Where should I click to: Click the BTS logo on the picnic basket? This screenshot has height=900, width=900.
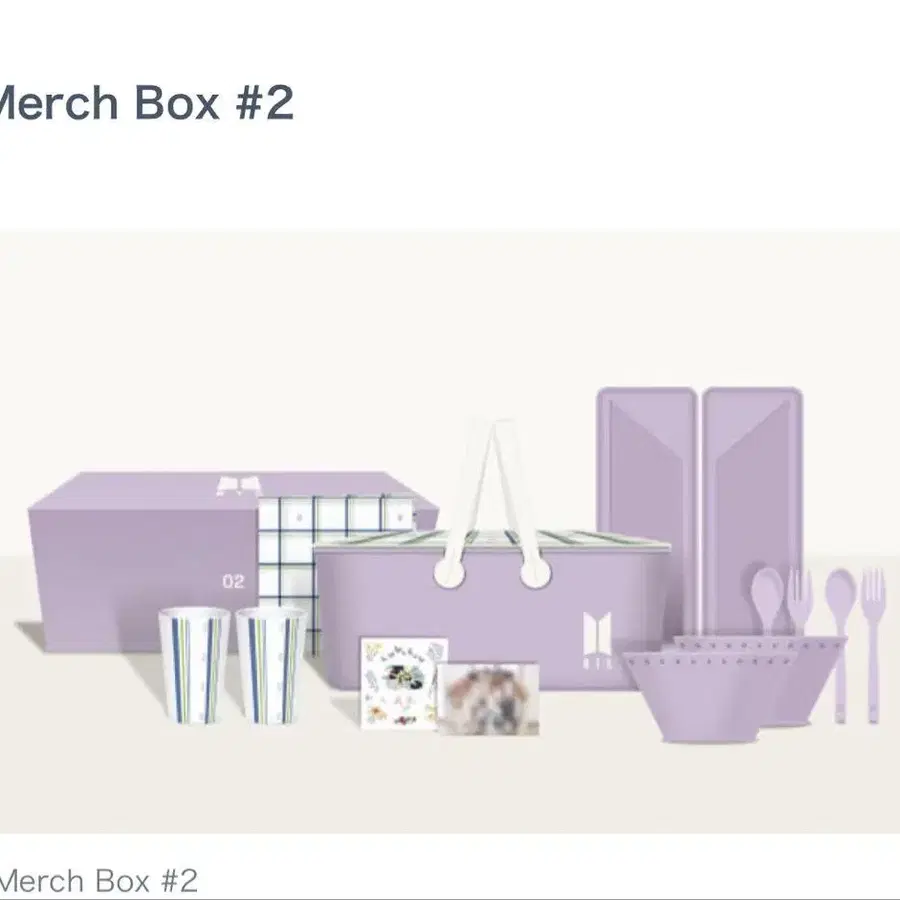point(597,640)
